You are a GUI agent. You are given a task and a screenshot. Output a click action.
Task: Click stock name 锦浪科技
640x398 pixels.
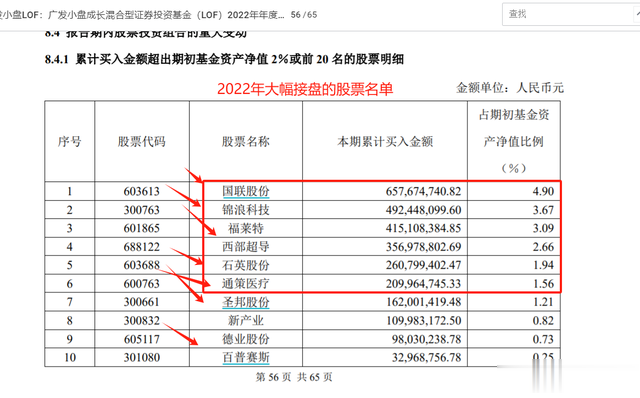point(246,210)
